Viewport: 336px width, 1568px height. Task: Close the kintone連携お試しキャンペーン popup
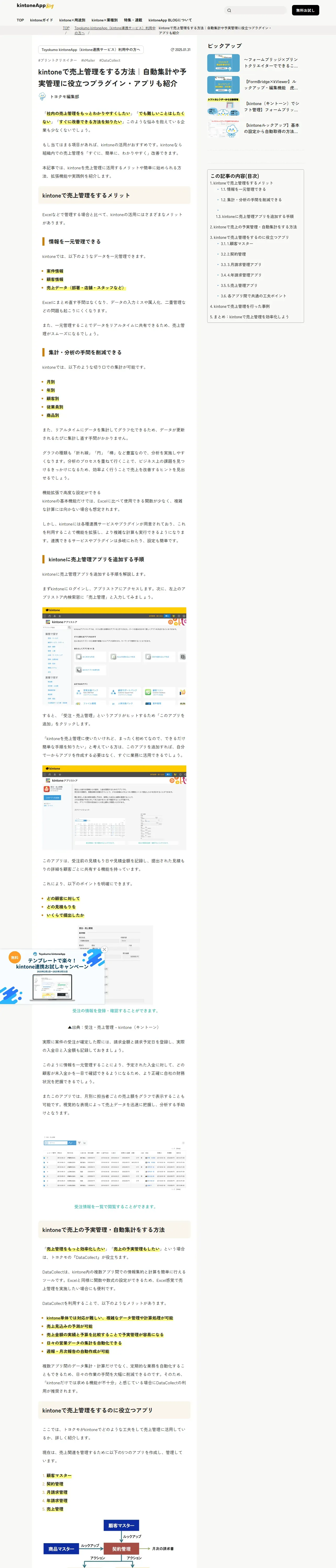(x=104, y=950)
